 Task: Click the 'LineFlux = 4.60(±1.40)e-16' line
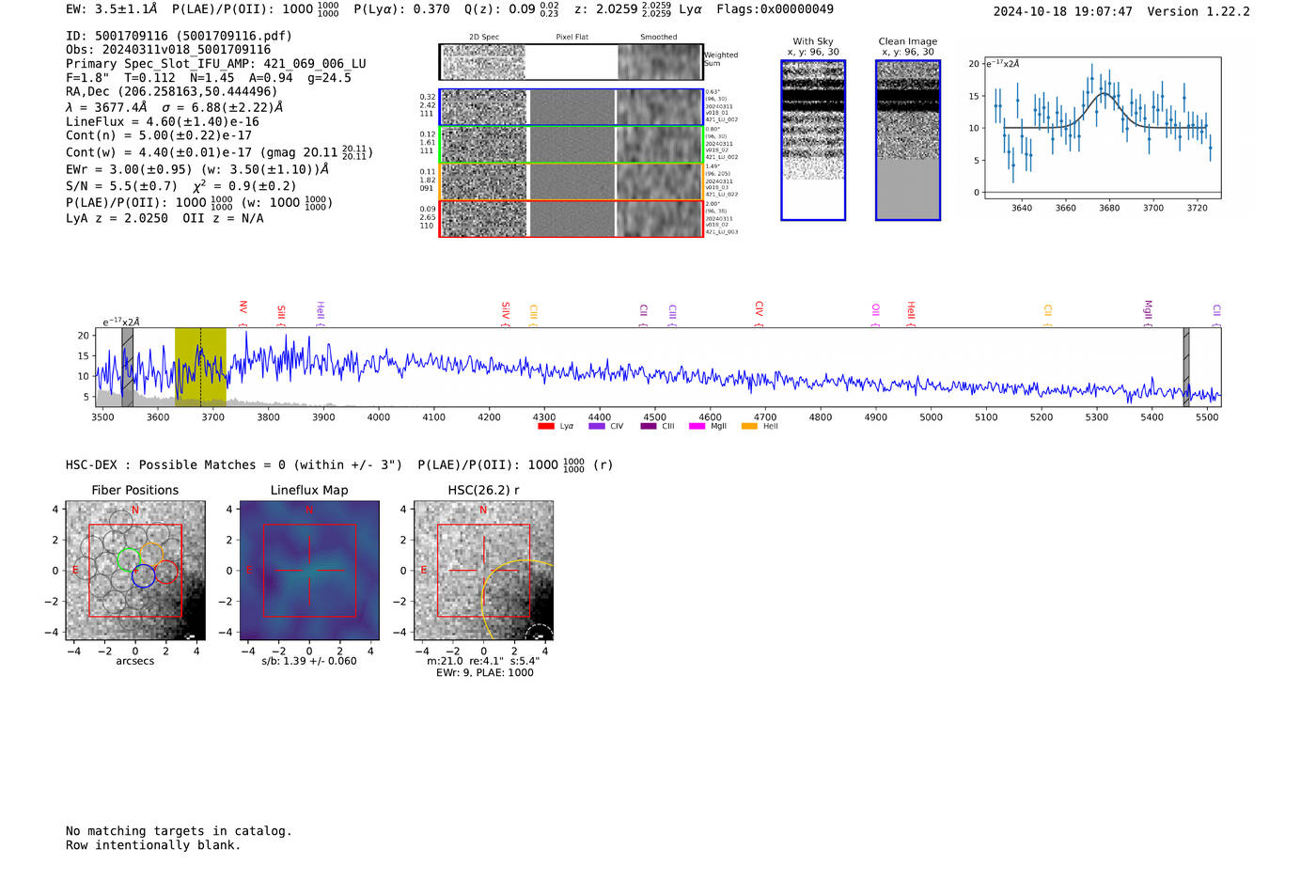coord(162,122)
